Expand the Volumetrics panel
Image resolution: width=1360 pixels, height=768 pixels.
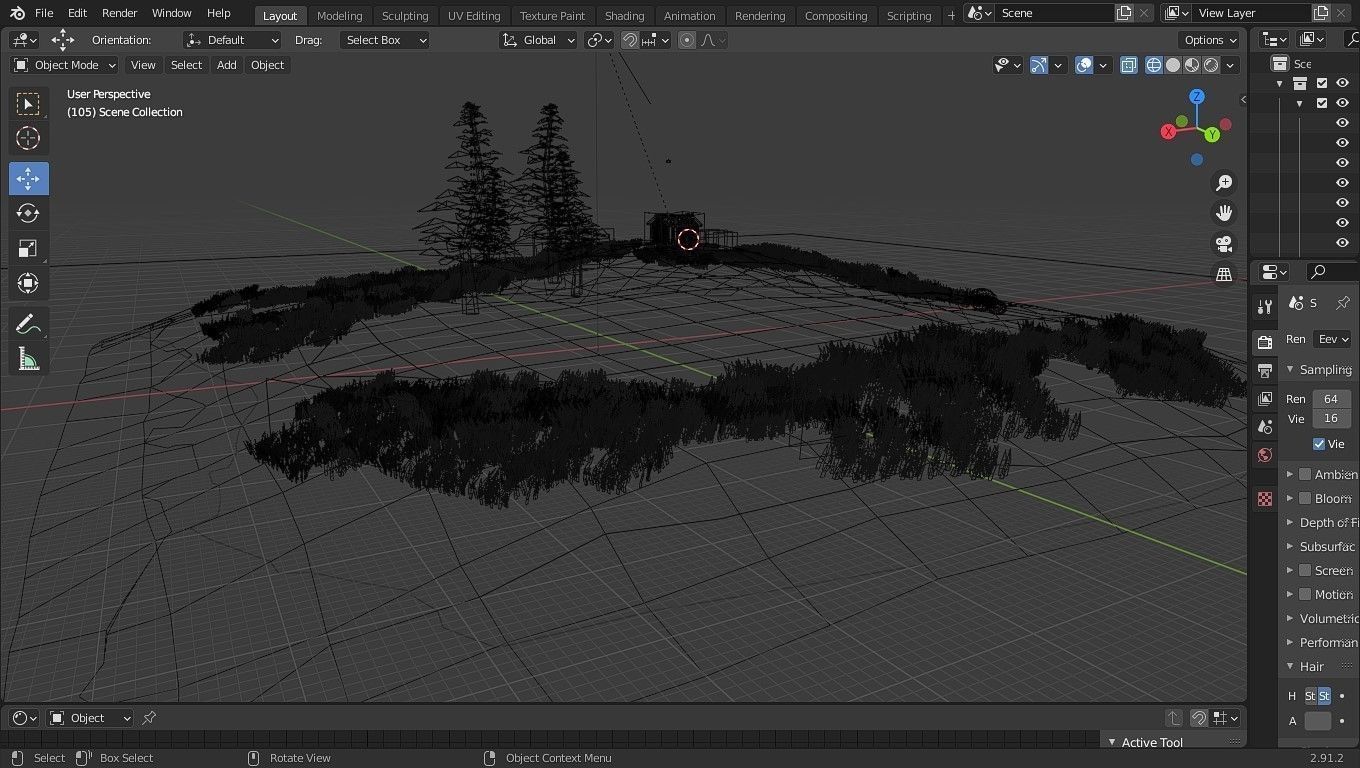(x=1321, y=618)
